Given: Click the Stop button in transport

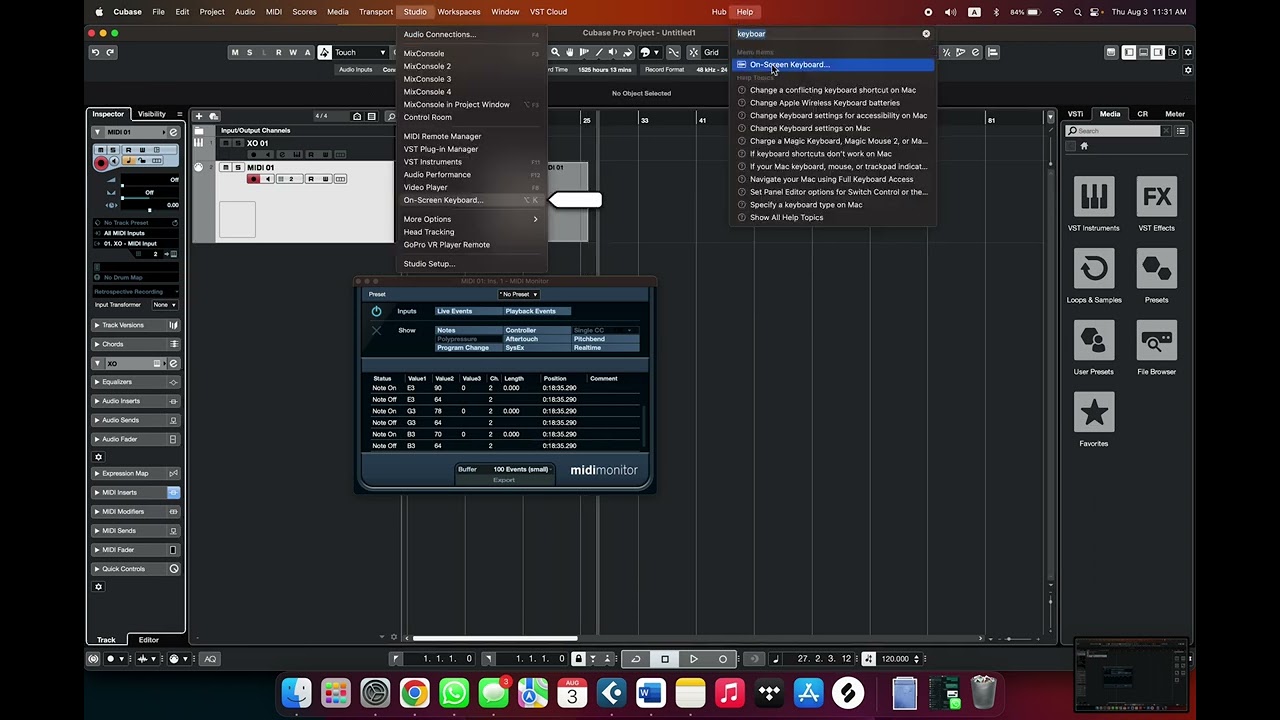Looking at the screenshot, I should (x=664, y=659).
